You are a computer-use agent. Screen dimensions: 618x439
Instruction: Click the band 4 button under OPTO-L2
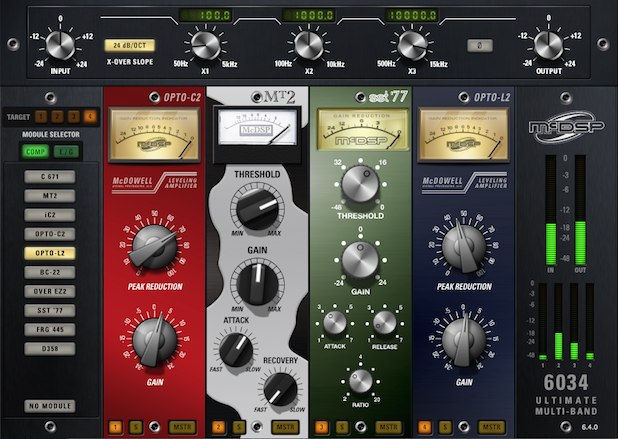[x=425, y=427]
